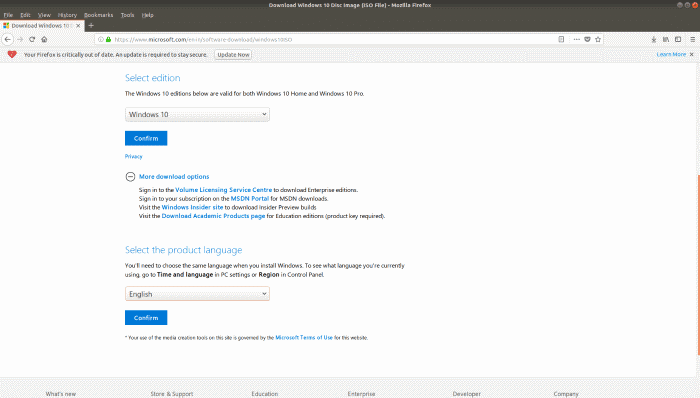Open a new tab with plus icon
700x398 pixels.
(91, 25)
